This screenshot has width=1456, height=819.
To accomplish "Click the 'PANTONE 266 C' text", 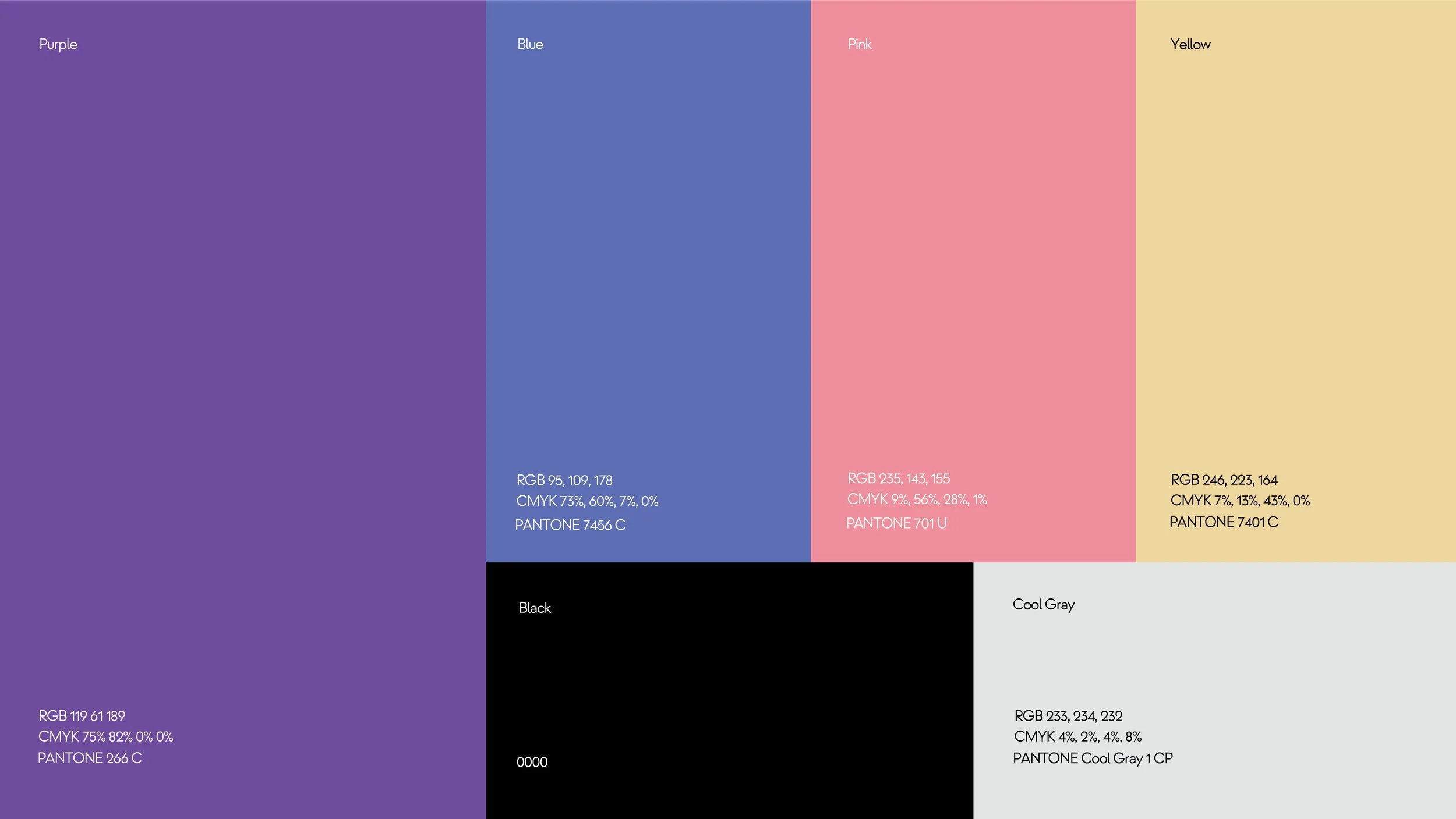I will 90,758.
